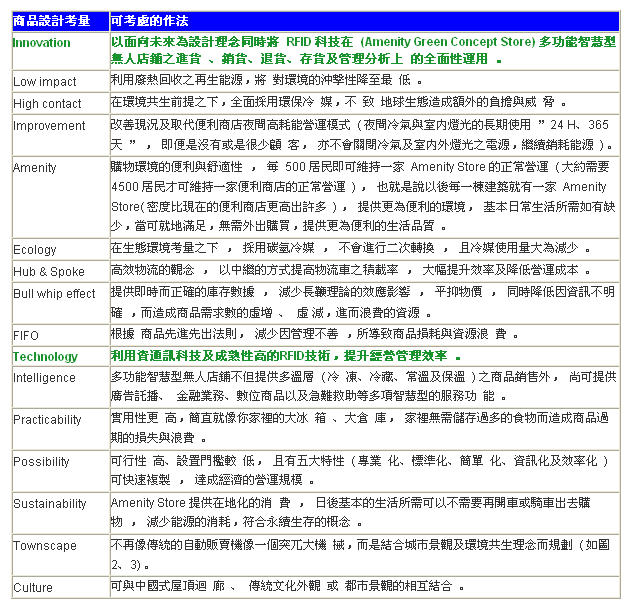
Task: Click the Bull whip effect label
Action: (54, 294)
